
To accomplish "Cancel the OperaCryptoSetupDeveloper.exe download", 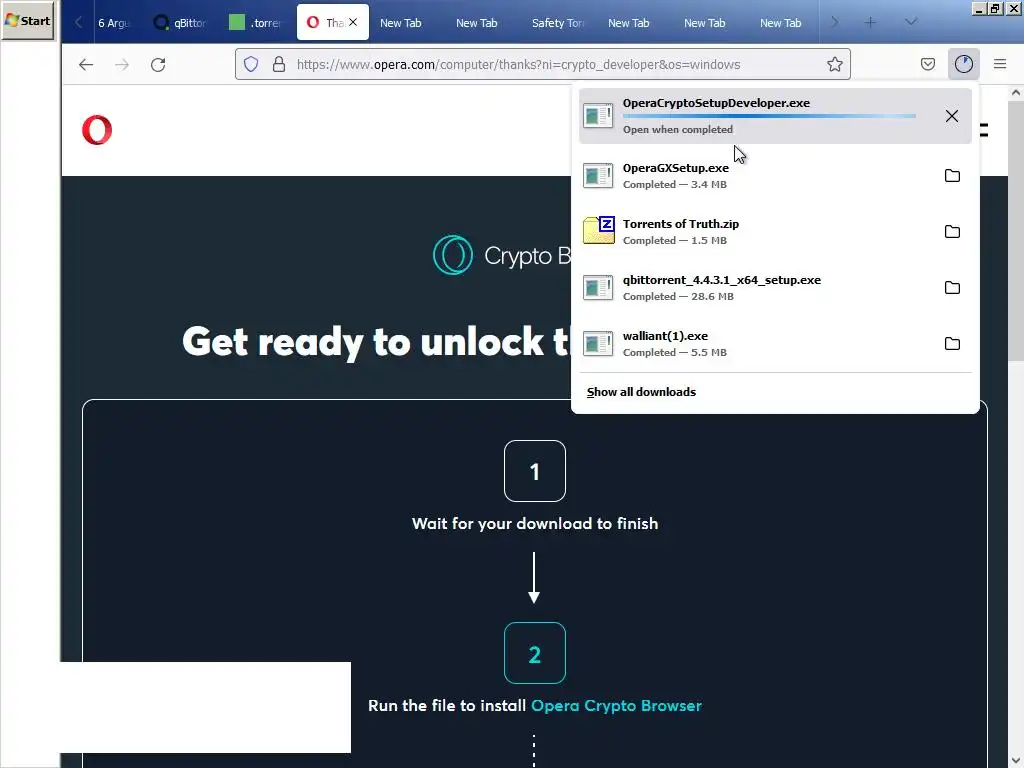I will tap(952, 116).
